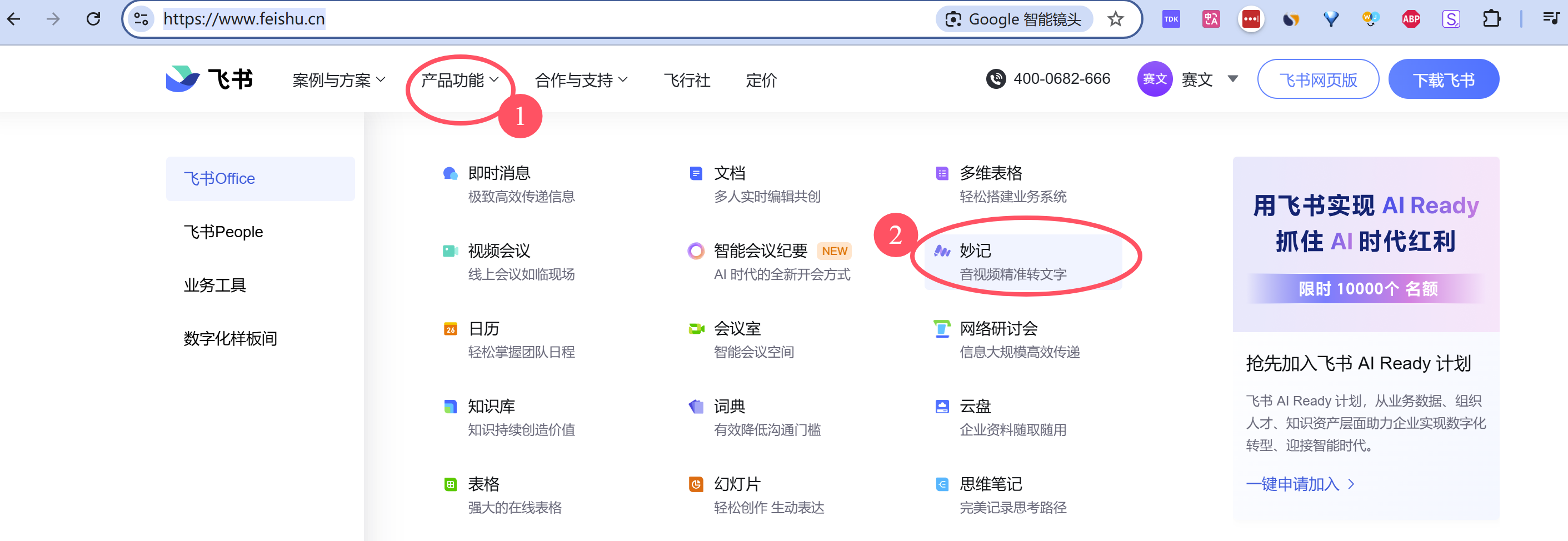Click heading 抢先加入飞书 AI Ready 计划
Image resolution: width=1568 pixels, height=541 pixels.
click(x=1358, y=363)
